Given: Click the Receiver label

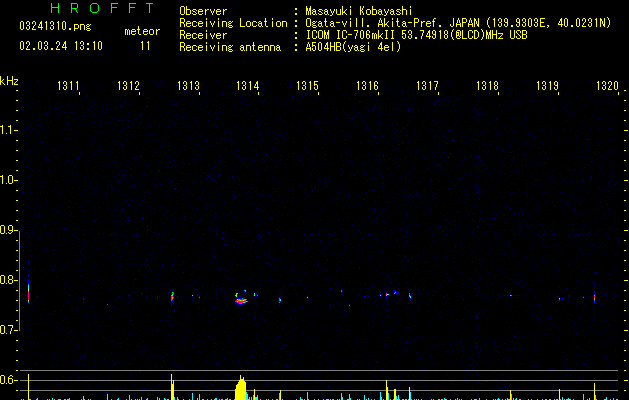Looking at the screenshot, I should point(203,35).
